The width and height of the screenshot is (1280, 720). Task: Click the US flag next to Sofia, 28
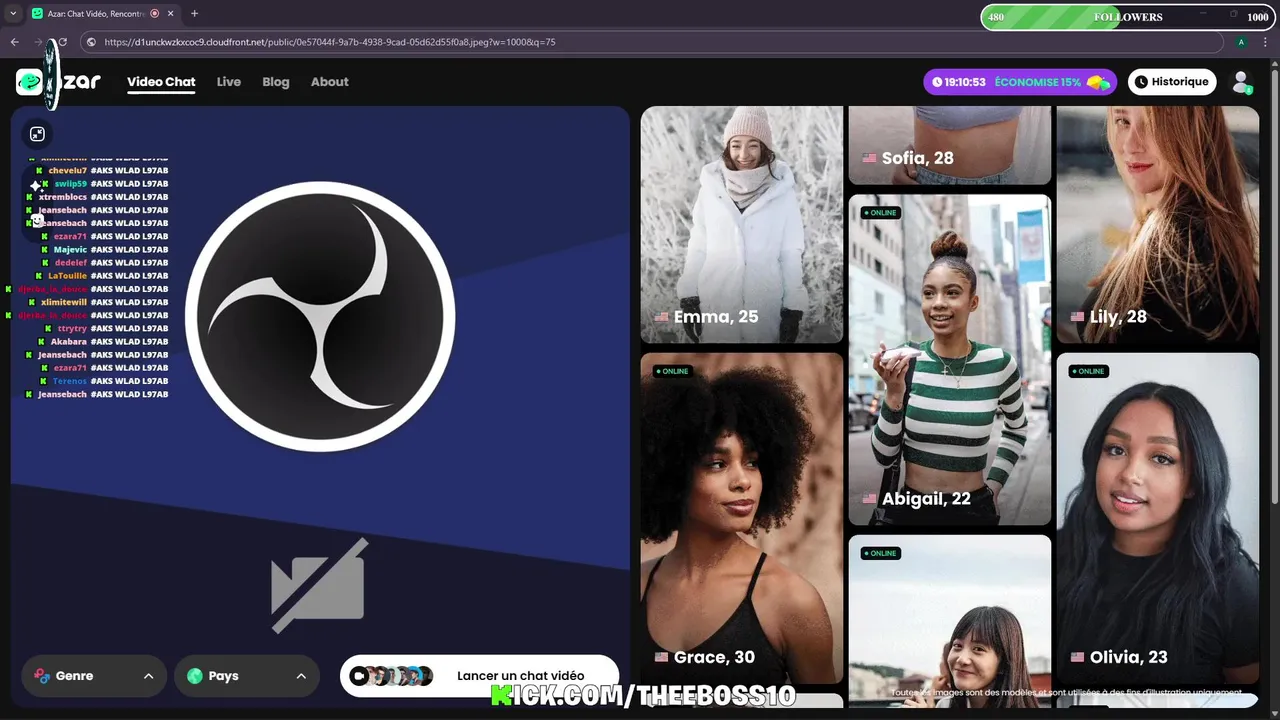tap(870, 158)
